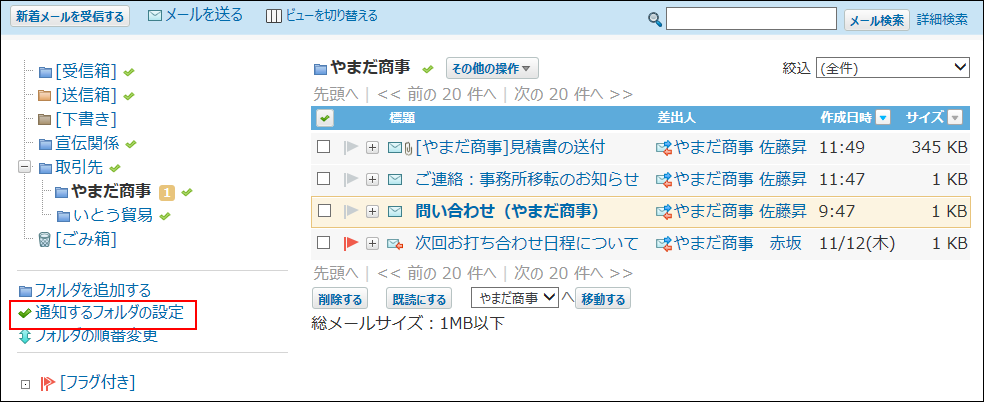Expand preview of 問い合わせ（やまだ商事）
984x402 pixels.
pyautogui.click(x=373, y=211)
